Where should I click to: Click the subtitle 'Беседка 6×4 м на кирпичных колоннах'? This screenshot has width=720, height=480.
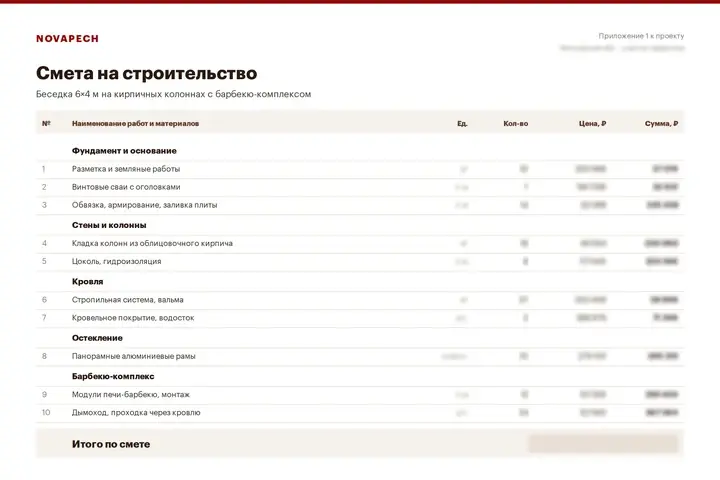tap(120, 94)
